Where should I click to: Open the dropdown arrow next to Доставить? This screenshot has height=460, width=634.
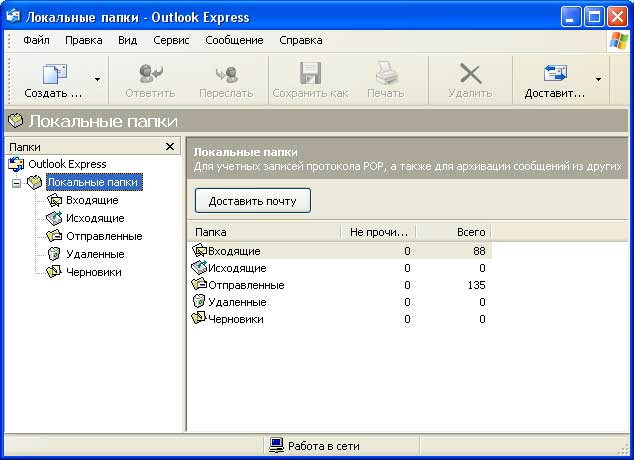(598, 79)
